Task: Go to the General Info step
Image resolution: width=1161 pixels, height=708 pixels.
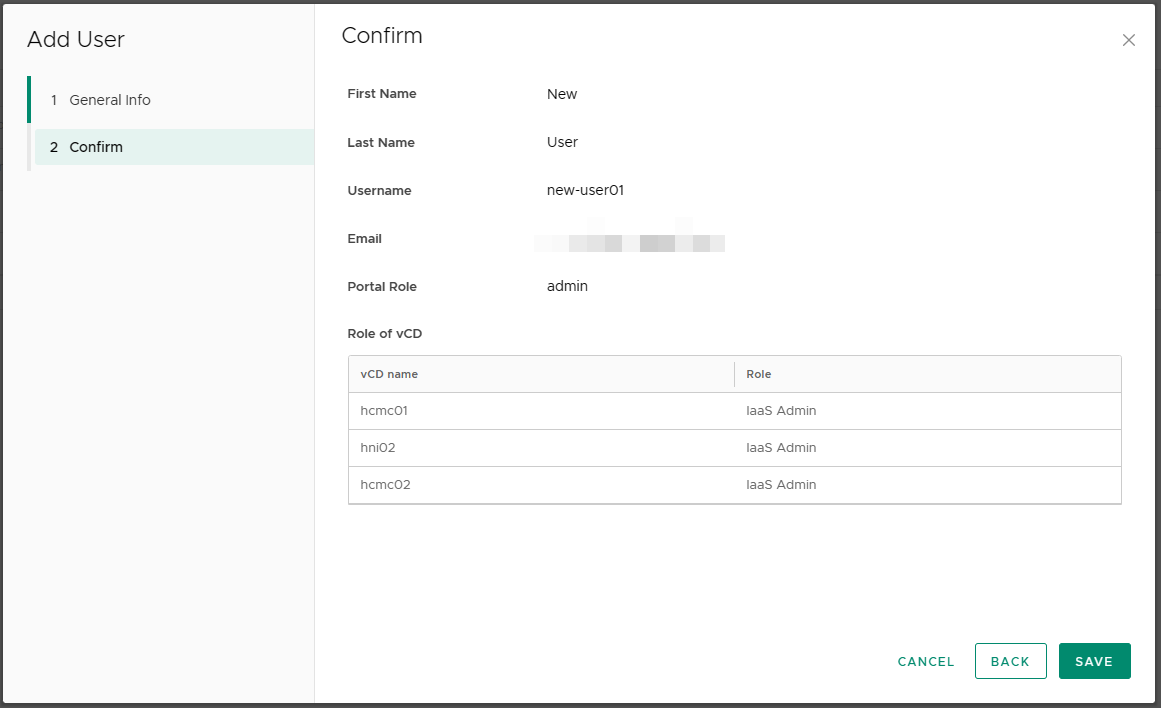Action: tap(110, 100)
